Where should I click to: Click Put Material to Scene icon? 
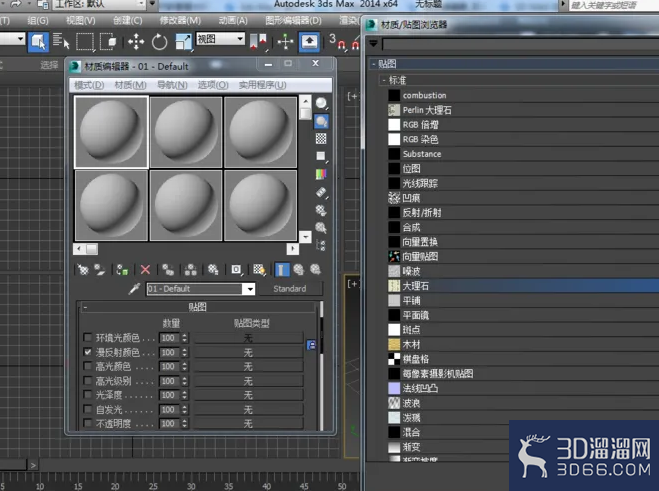pyautogui.click(x=100, y=269)
